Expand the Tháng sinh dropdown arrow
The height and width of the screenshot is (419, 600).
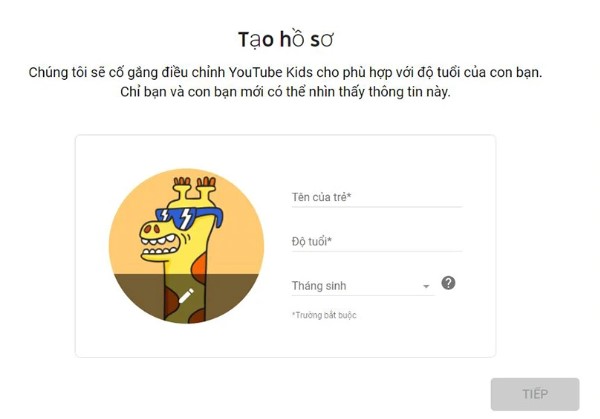point(426,286)
